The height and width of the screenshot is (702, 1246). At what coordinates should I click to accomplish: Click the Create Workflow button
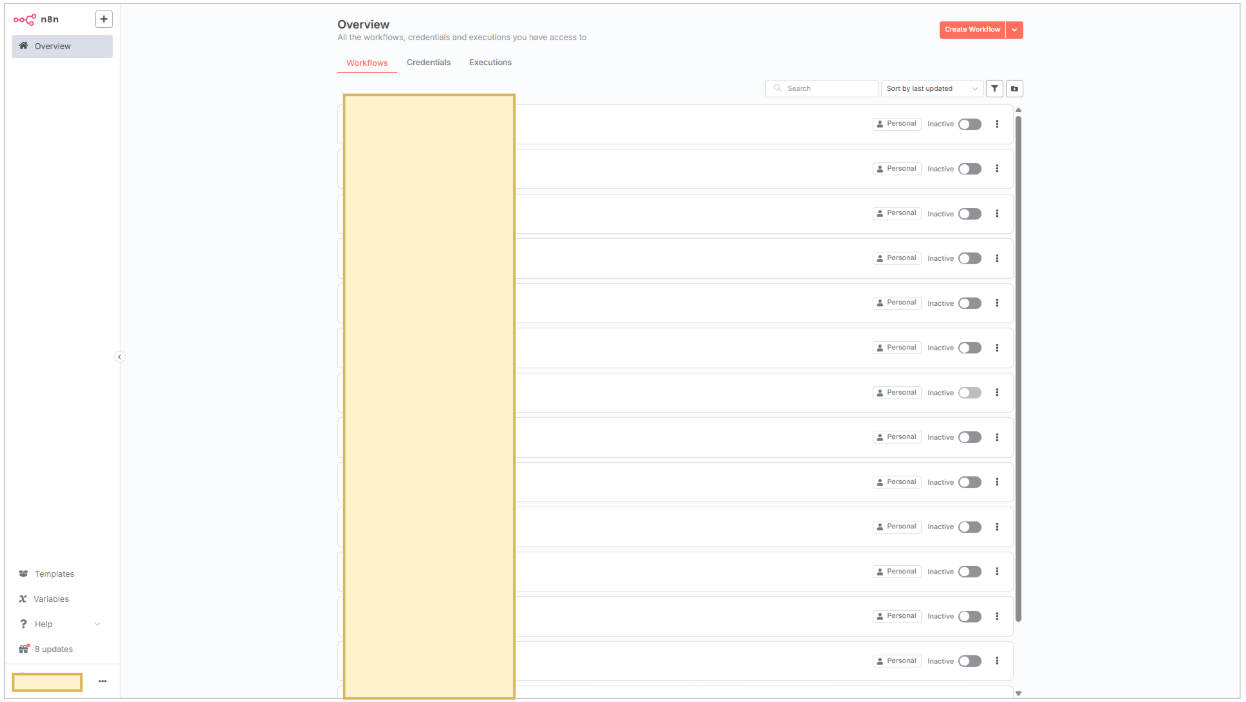[x=972, y=30]
